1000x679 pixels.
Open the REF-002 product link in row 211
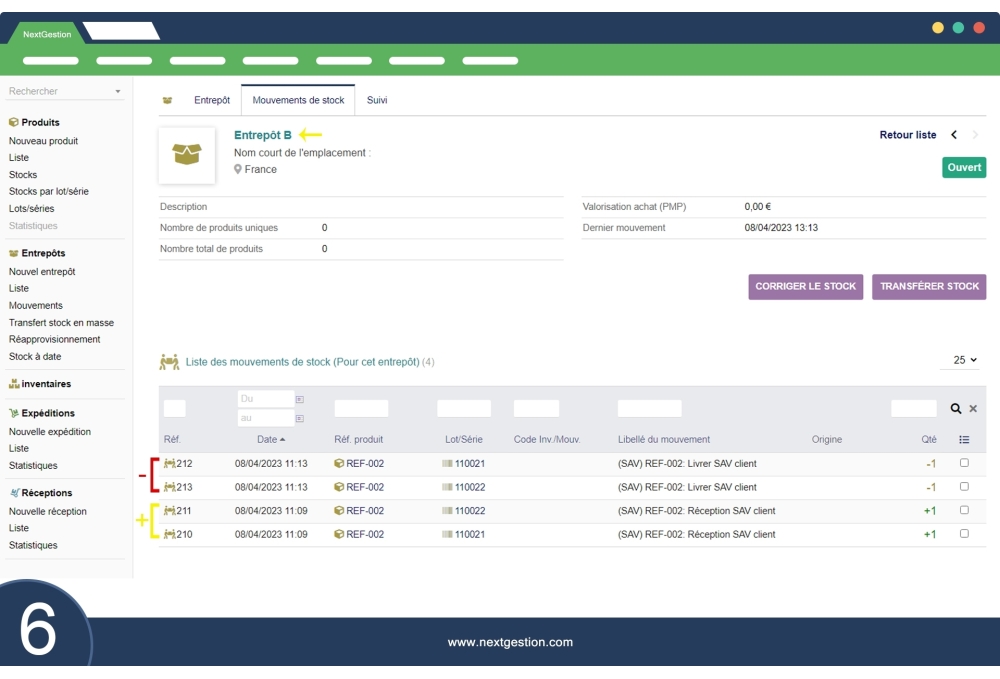[363, 510]
